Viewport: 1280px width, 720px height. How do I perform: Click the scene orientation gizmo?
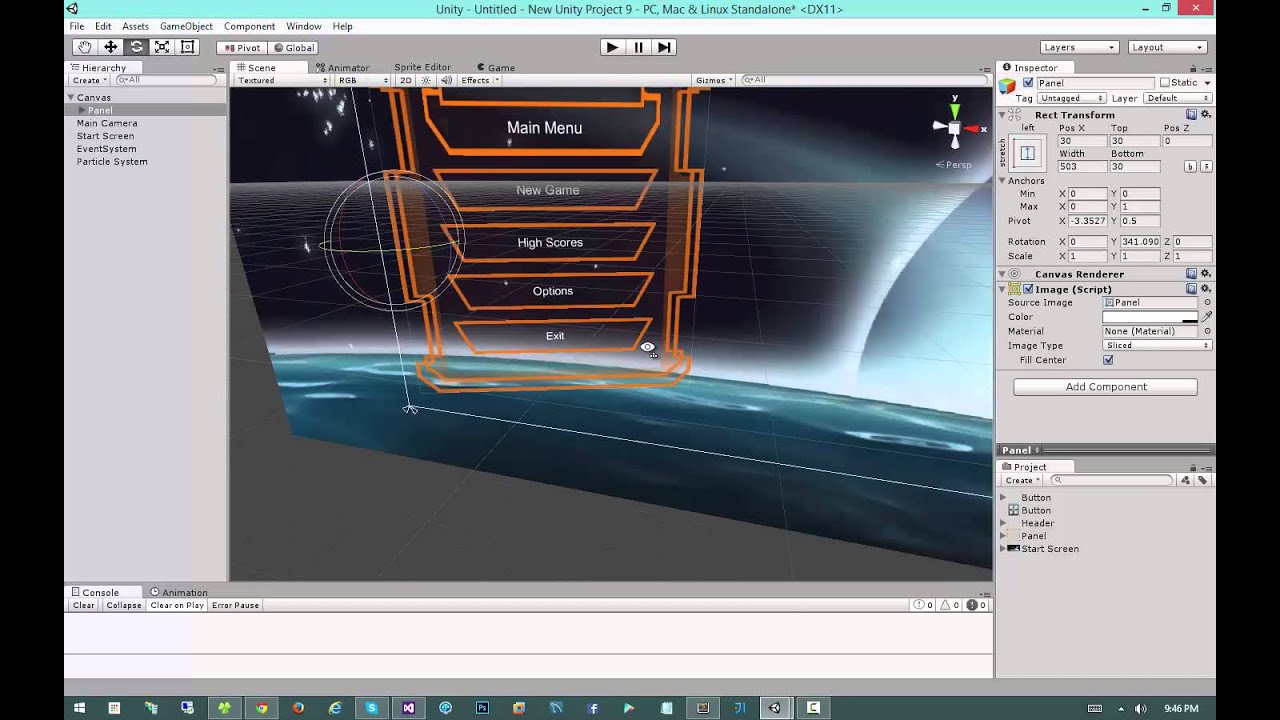[954, 127]
